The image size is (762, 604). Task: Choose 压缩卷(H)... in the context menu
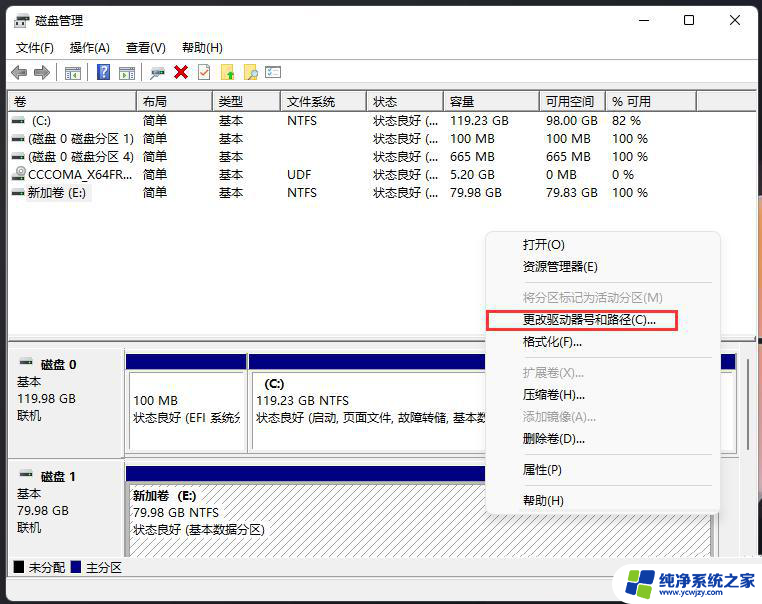554,395
